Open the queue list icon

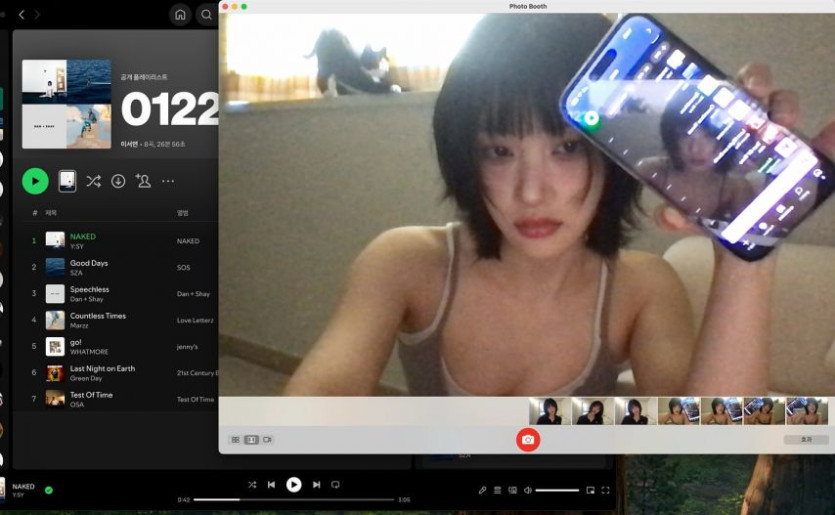click(x=497, y=490)
